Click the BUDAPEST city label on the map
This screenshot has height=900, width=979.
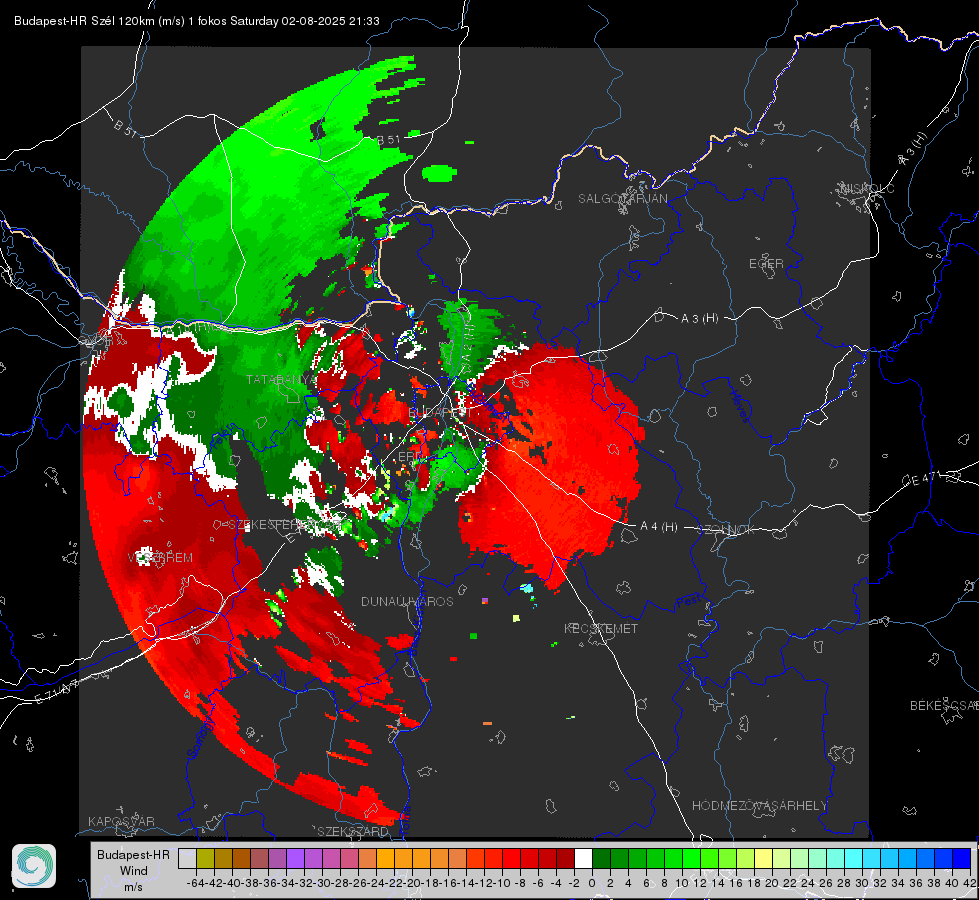point(440,413)
